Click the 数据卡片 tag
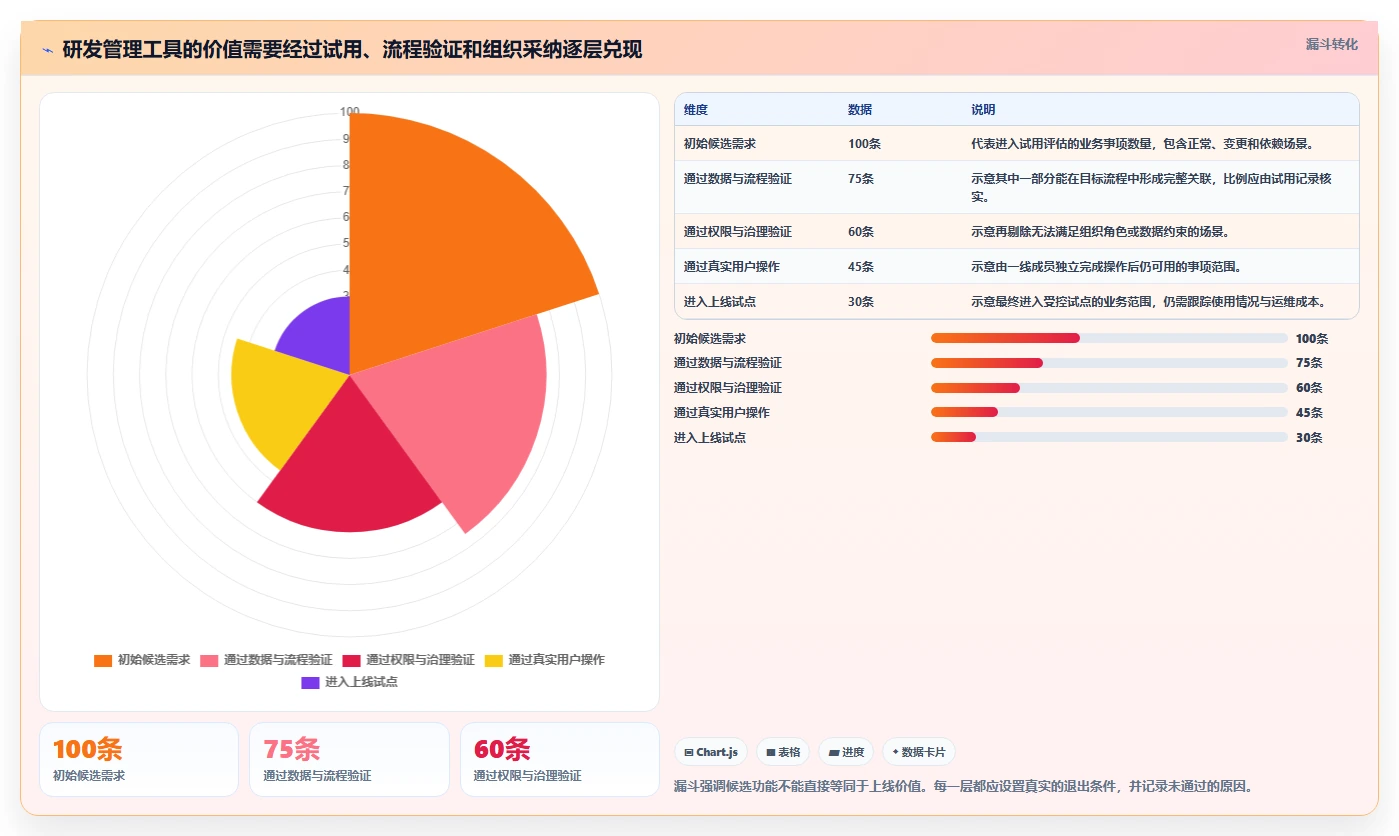The width and height of the screenshot is (1399, 836). (918, 752)
